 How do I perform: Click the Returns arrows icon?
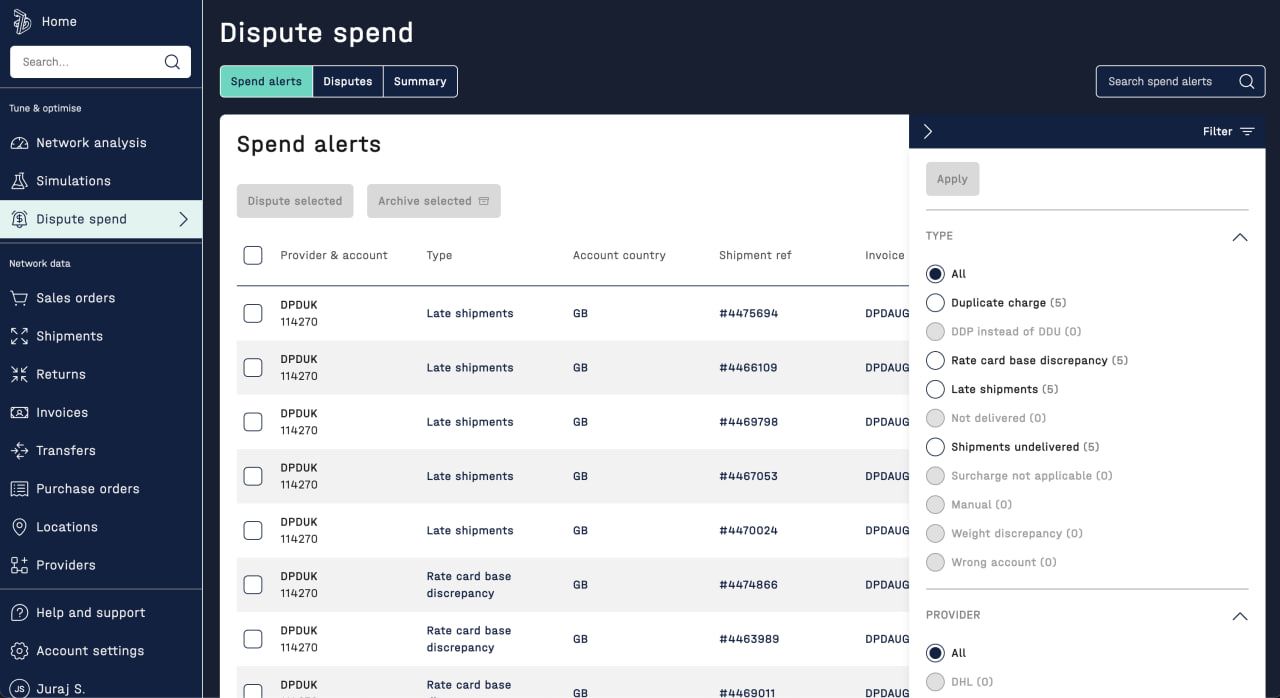[x=19, y=374]
